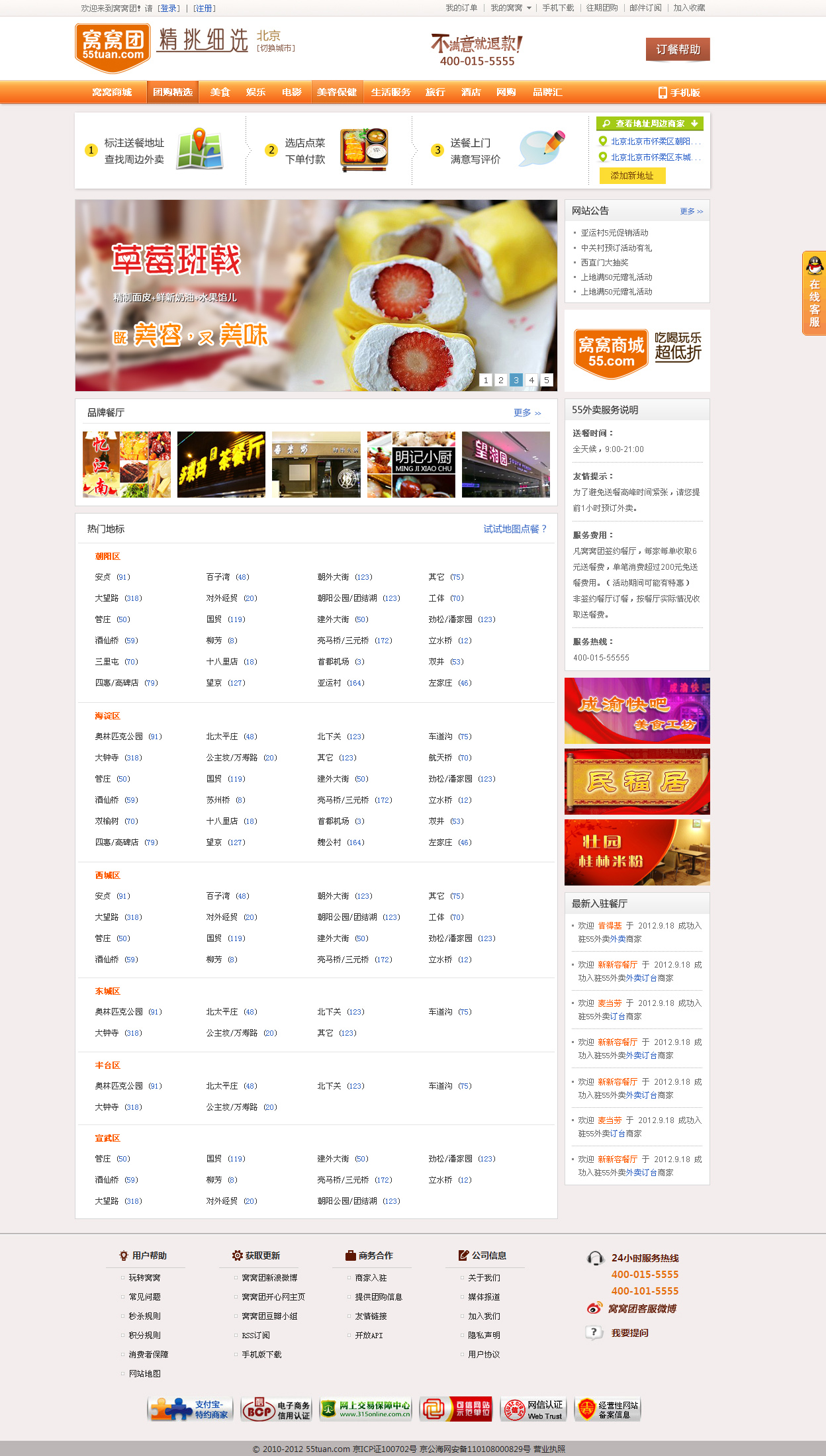Click 魏公村 (164) landmark
826x1456 pixels.
click(x=341, y=842)
